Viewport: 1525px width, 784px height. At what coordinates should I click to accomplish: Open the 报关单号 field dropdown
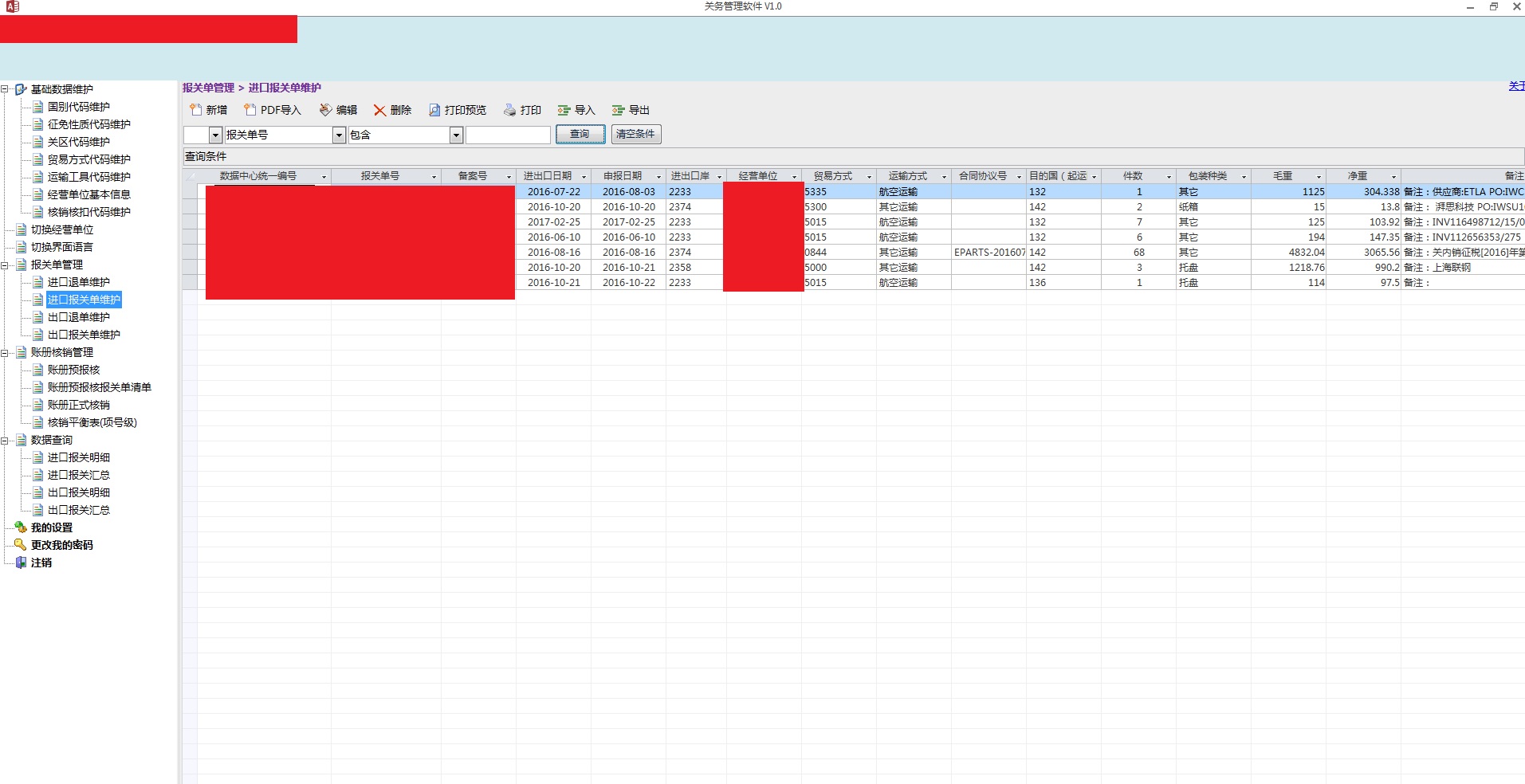tap(339, 135)
